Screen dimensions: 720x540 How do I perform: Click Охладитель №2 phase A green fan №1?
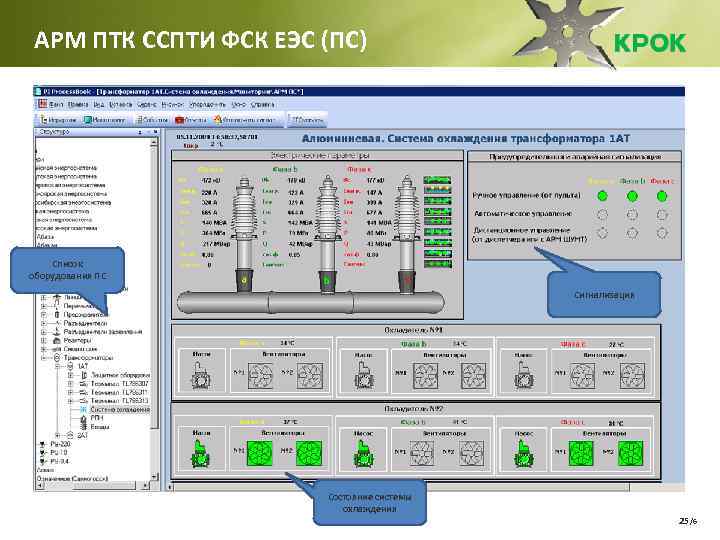[260, 453]
